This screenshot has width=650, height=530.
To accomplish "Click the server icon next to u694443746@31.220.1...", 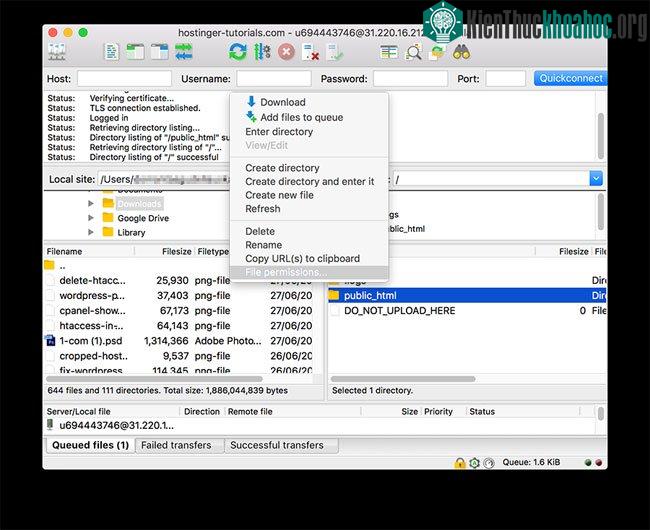I will click(50, 425).
